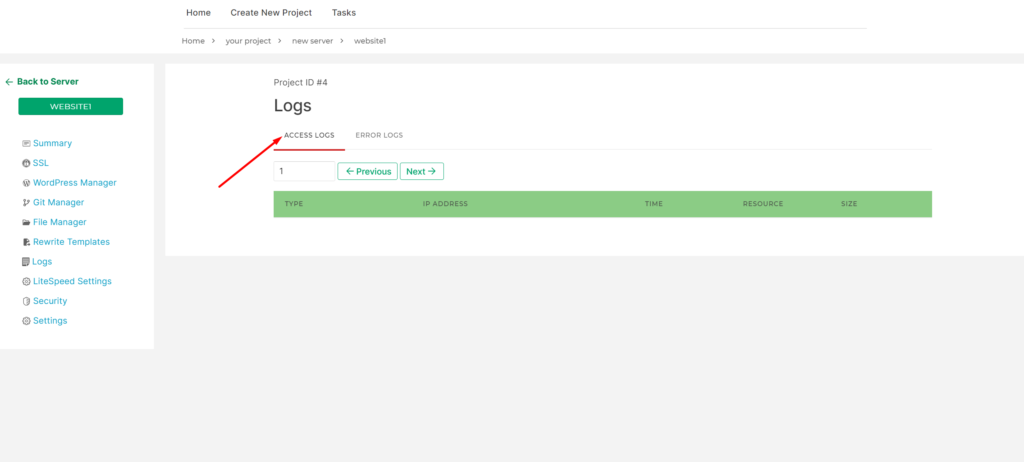Screen dimensions: 1024x462
Task: Click the Security shield icon
Action: pyautogui.click(x=26, y=301)
